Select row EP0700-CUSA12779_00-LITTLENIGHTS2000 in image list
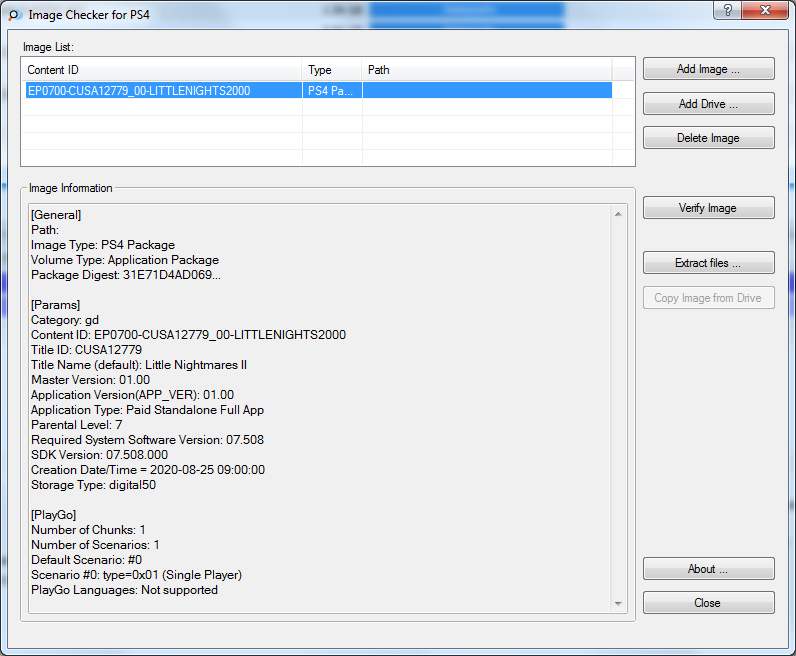796x656 pixels. [318, 91]
